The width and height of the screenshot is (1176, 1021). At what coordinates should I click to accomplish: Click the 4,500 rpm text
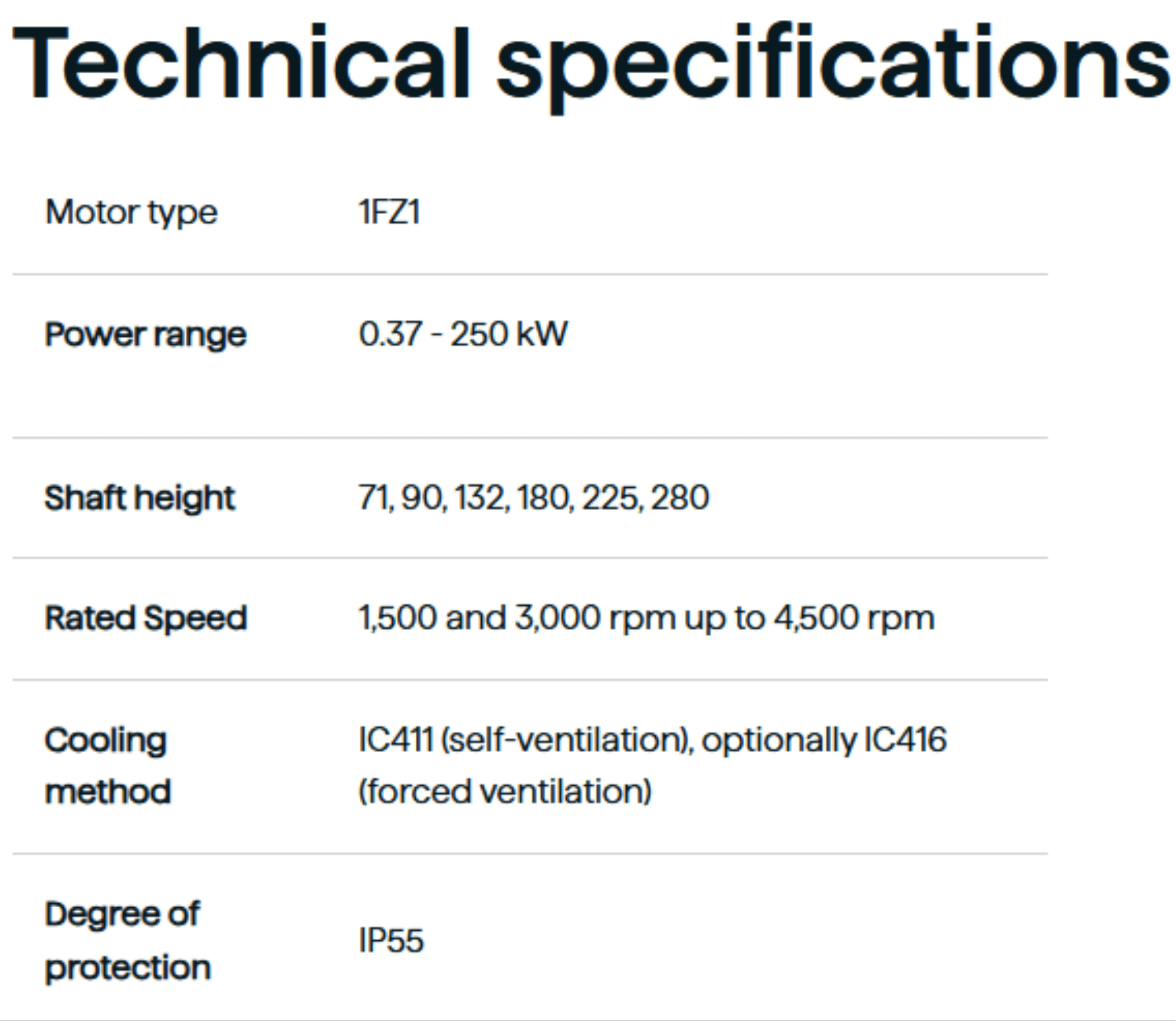[854, 619]
